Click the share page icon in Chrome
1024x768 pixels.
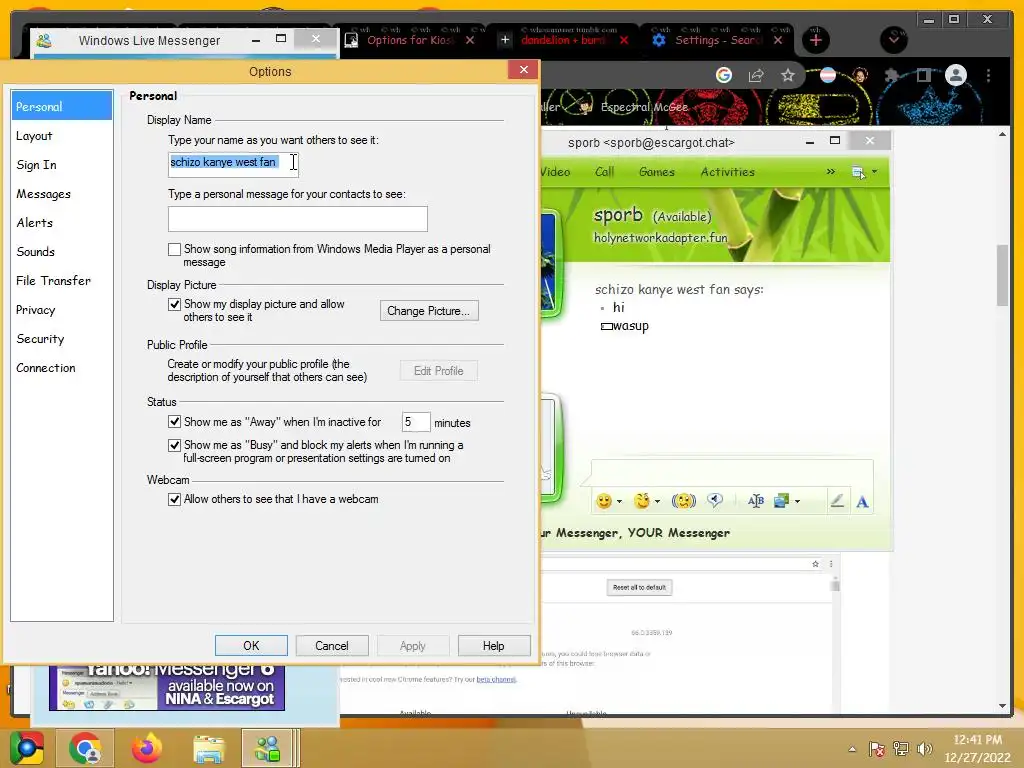click(756, 75)
